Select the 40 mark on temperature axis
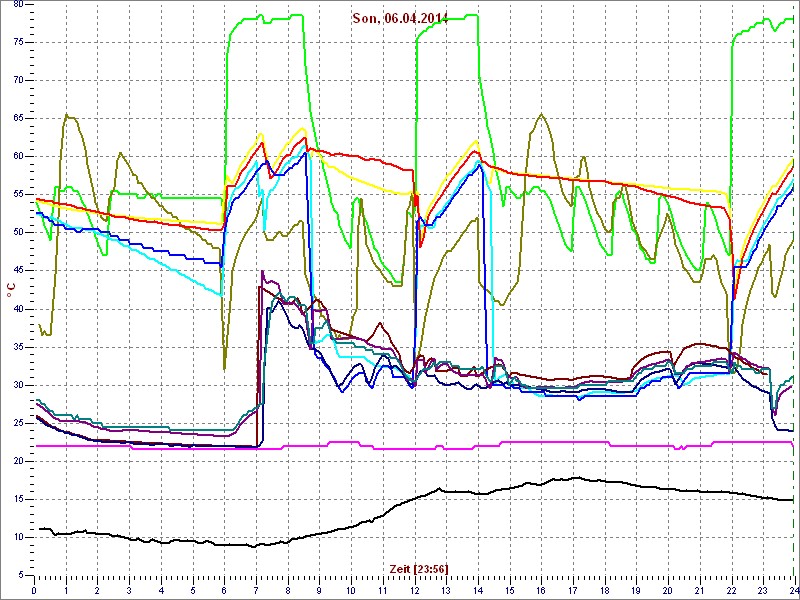This screenshot has height=600, width=800. pyautogui.click(x=17, y=309)
